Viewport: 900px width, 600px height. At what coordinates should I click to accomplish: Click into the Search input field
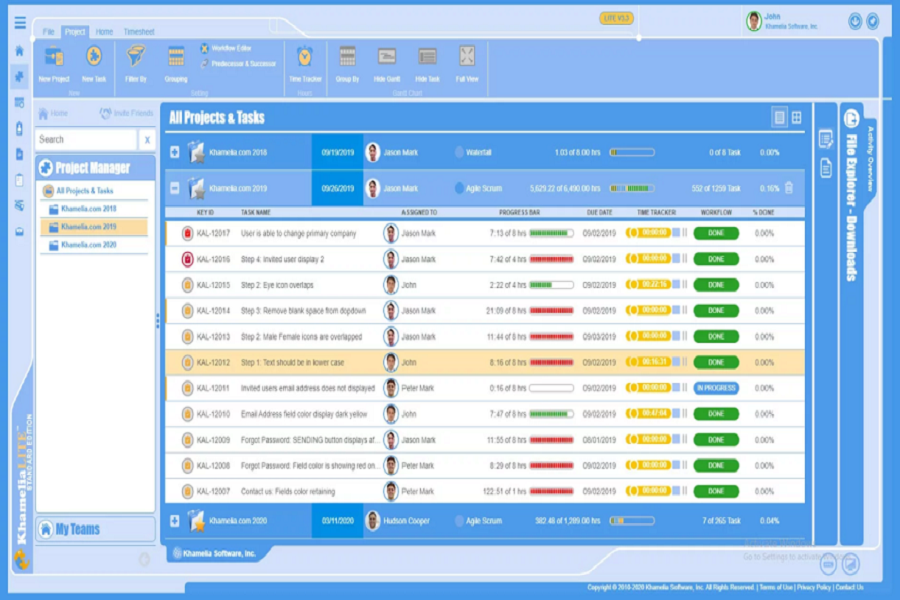pos(86,140)
